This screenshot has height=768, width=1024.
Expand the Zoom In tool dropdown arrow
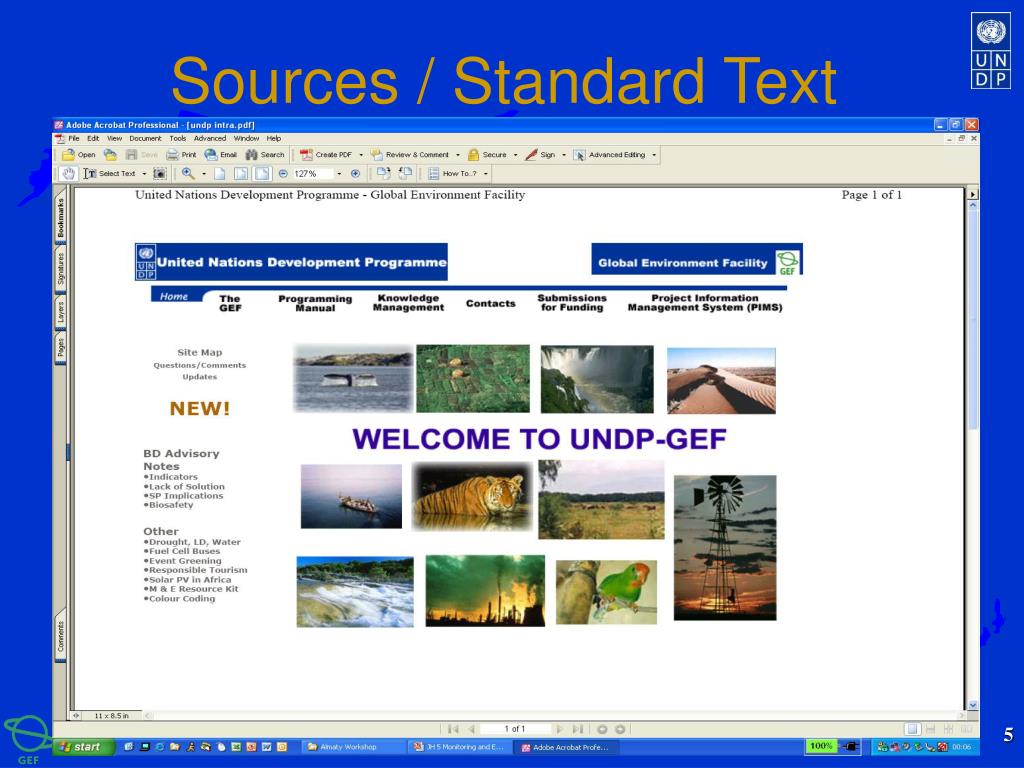[x=204, y=174]
